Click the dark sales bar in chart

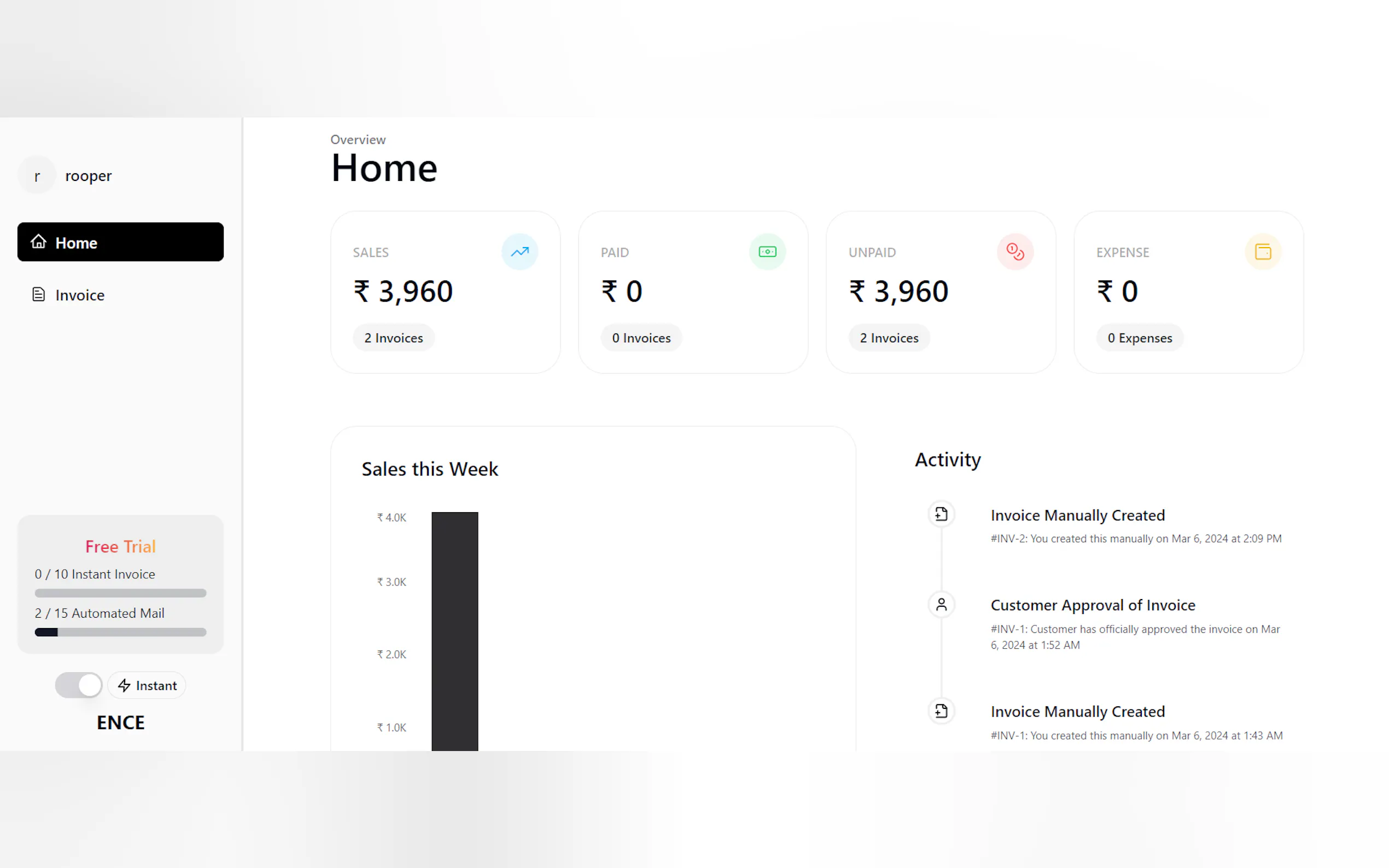pos(455,631)
